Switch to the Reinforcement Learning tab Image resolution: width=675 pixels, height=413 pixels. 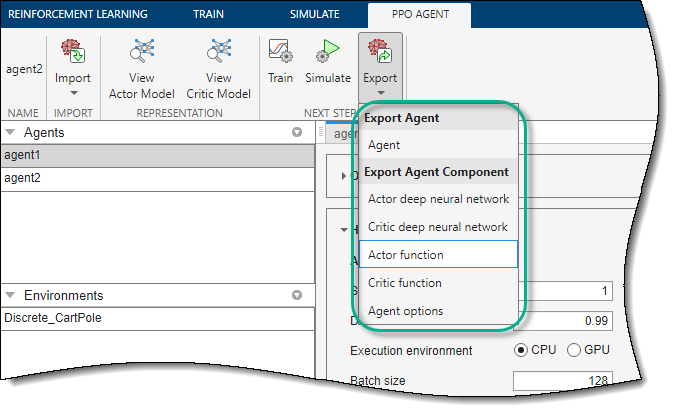tap(76, 14)
